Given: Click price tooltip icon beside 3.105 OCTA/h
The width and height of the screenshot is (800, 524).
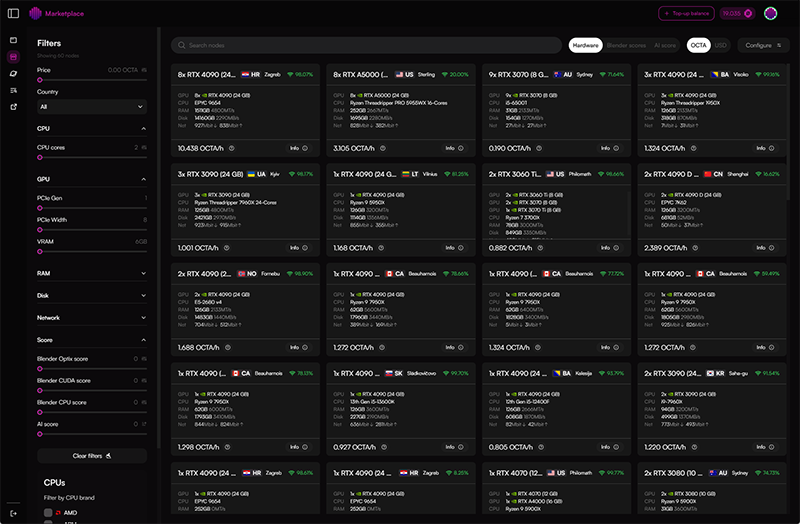Looking at the screenshot, I should [383, 148].
